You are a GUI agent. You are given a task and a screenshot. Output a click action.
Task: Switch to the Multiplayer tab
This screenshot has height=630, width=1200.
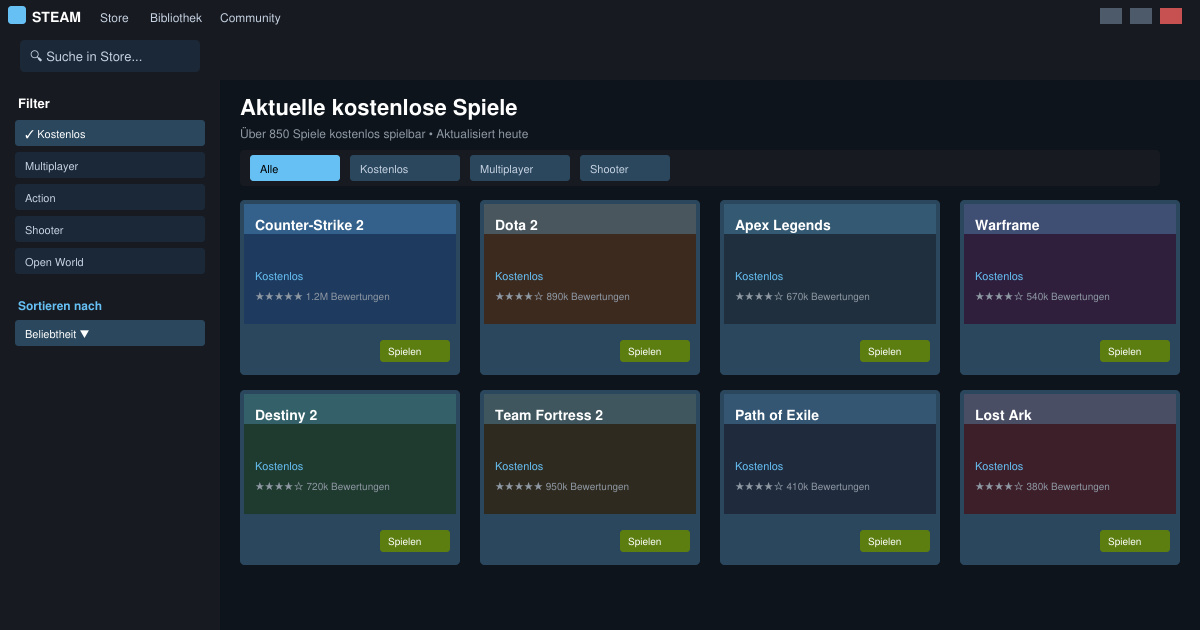520,168
